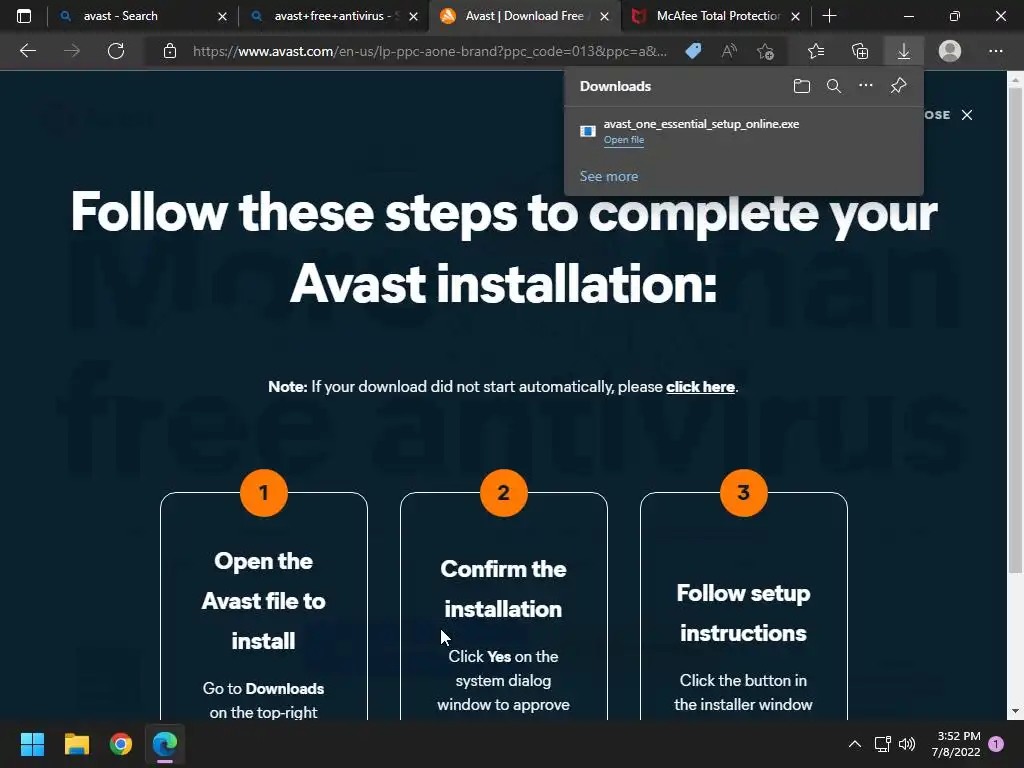The image size is (1024, 768).
Task: Search within downloads
Action: [x=834, y=86]
